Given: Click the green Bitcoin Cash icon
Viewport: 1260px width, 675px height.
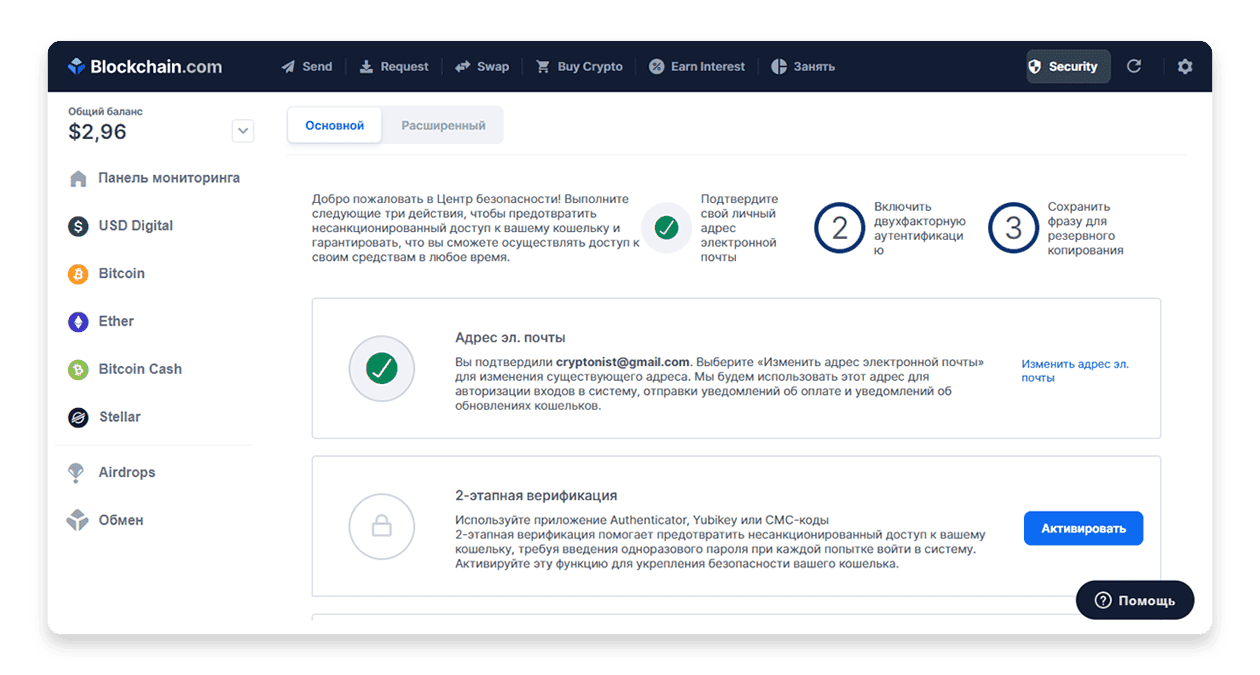Looking at the screenshot, I should [x=78, y=370].
